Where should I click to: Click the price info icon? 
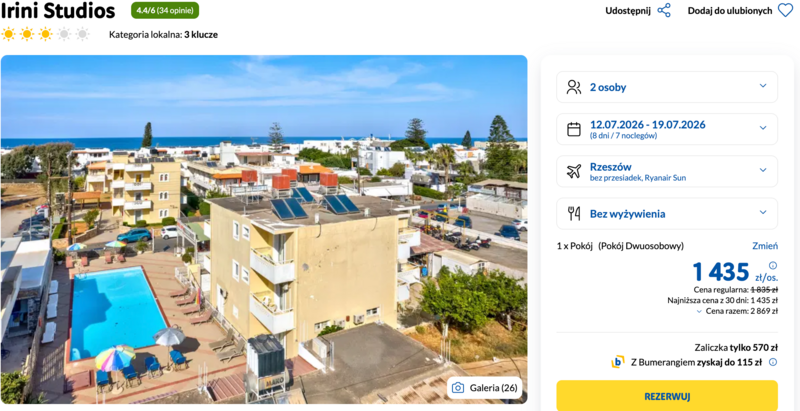(x=772, y=266)
